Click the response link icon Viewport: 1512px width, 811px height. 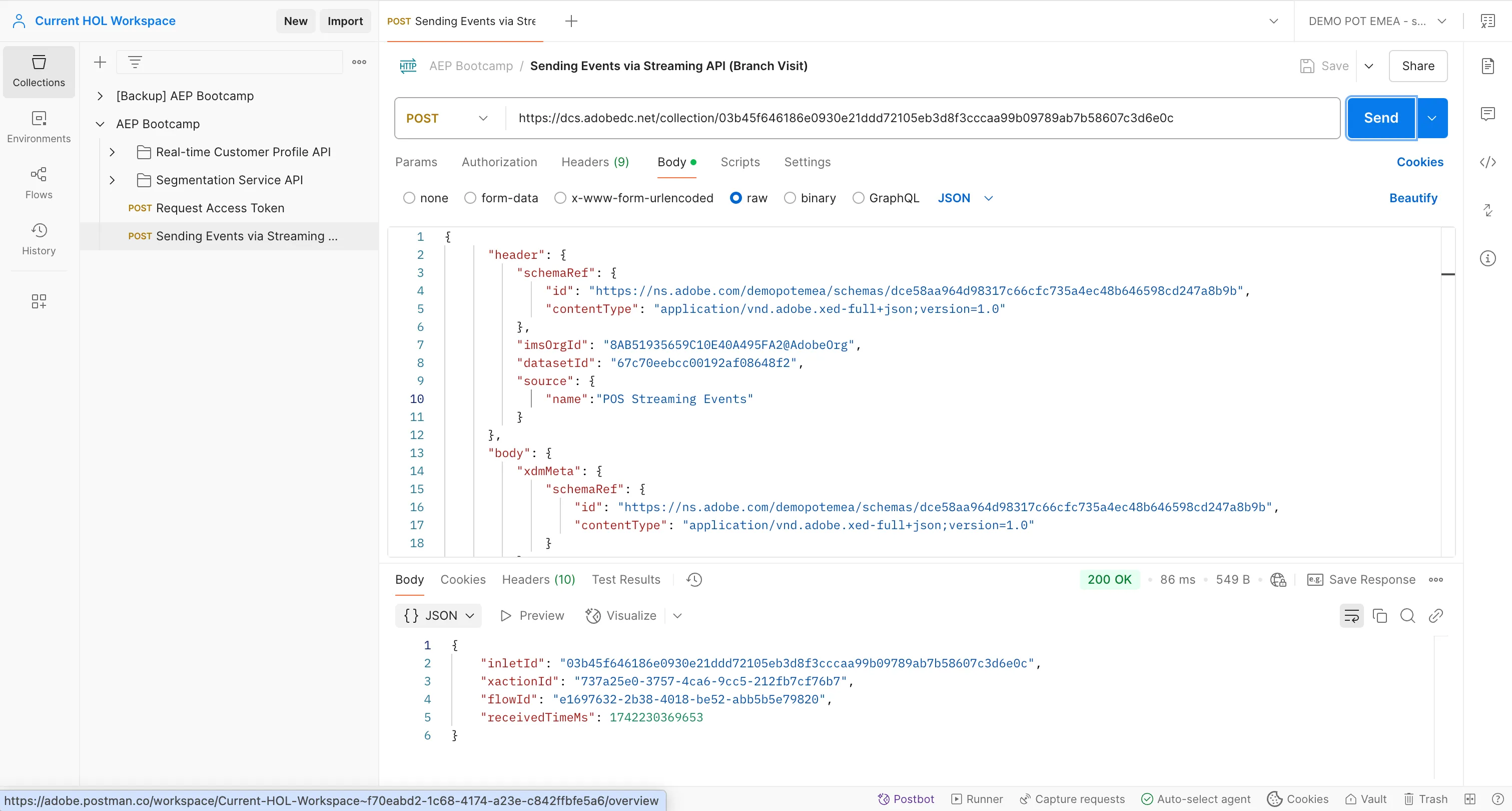coord(1436,615)
